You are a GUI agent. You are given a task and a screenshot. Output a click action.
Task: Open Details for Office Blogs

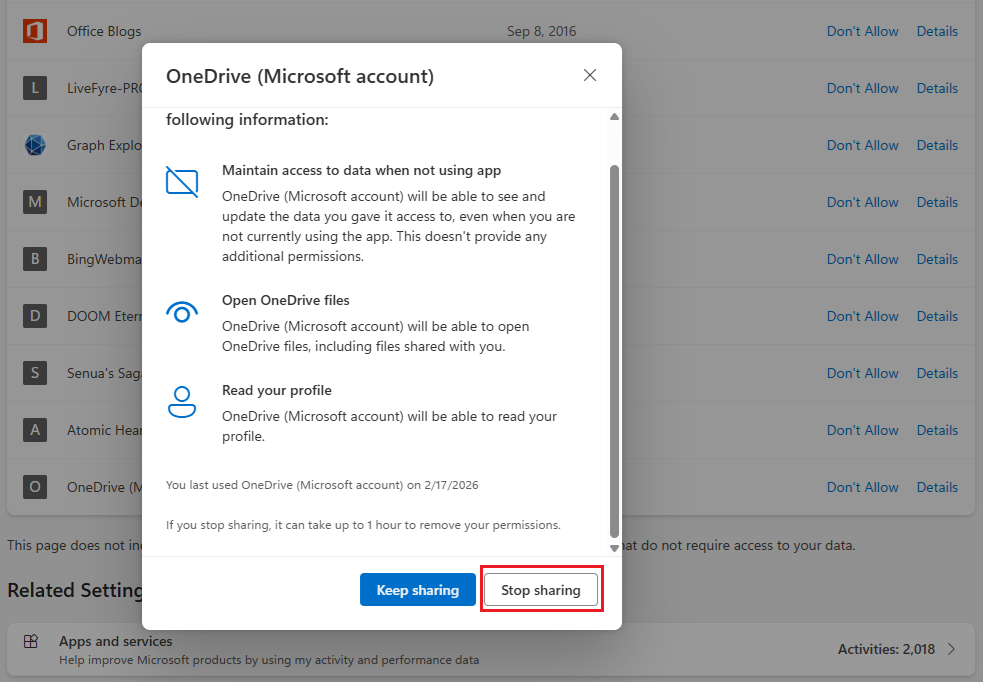(x=937, y=31)
